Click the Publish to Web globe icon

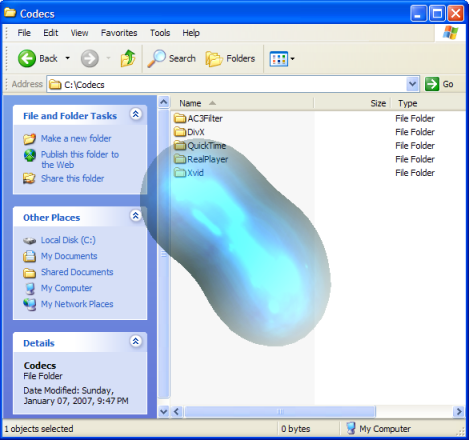coord(30,155)
